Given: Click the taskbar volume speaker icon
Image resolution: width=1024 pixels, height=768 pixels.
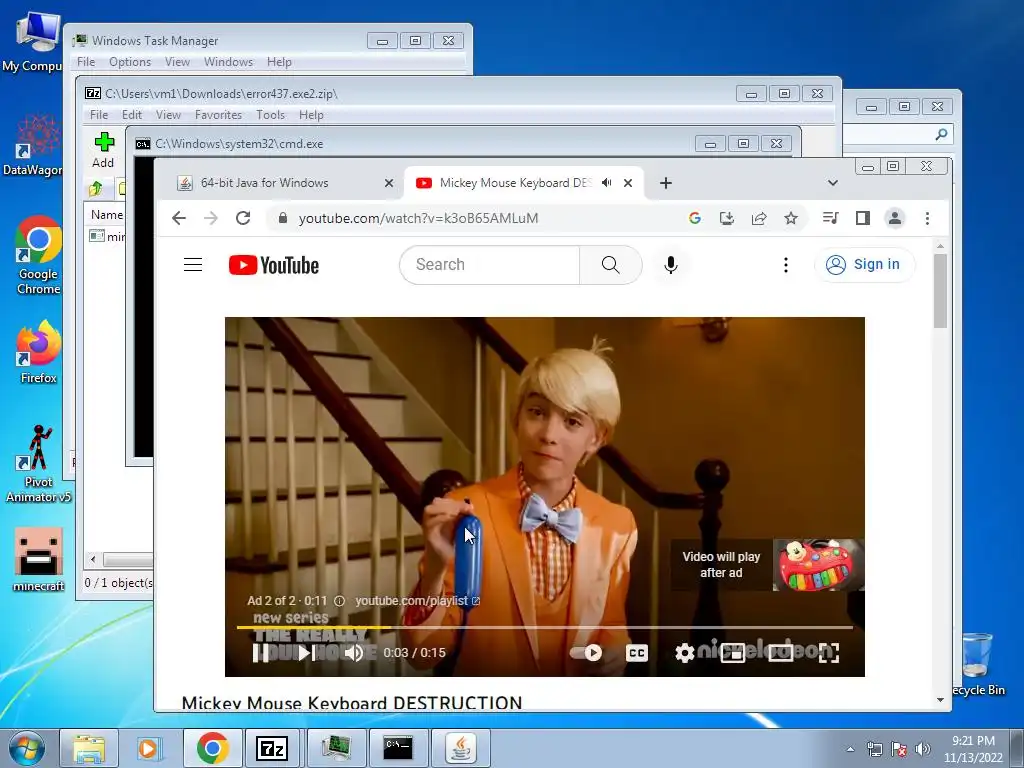Looking at the screenshot, I should click(923, 749).
